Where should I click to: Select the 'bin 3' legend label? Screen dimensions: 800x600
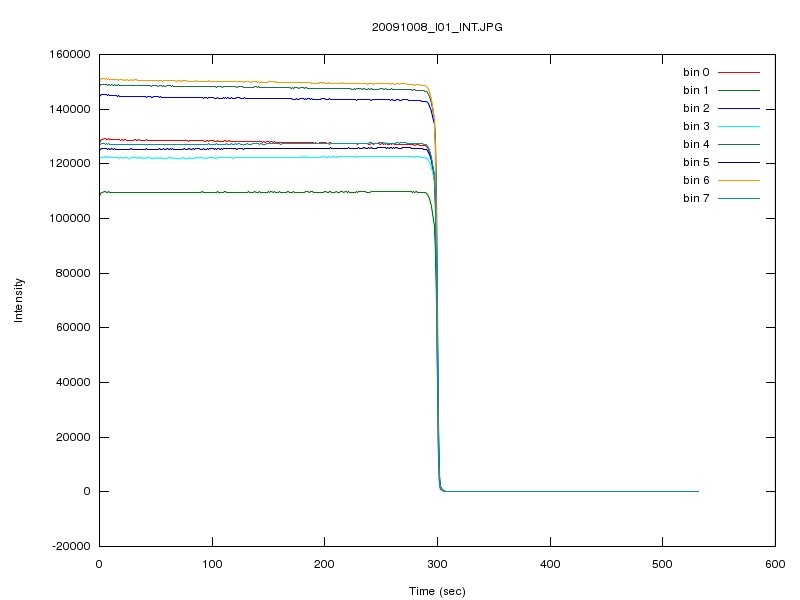pos(696,126)
